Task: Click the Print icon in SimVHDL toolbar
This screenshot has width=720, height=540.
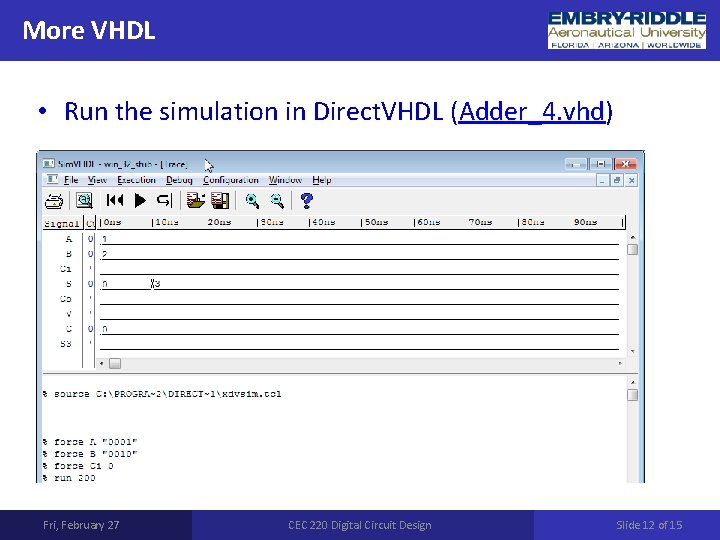Action: click(x=54, y=201)
